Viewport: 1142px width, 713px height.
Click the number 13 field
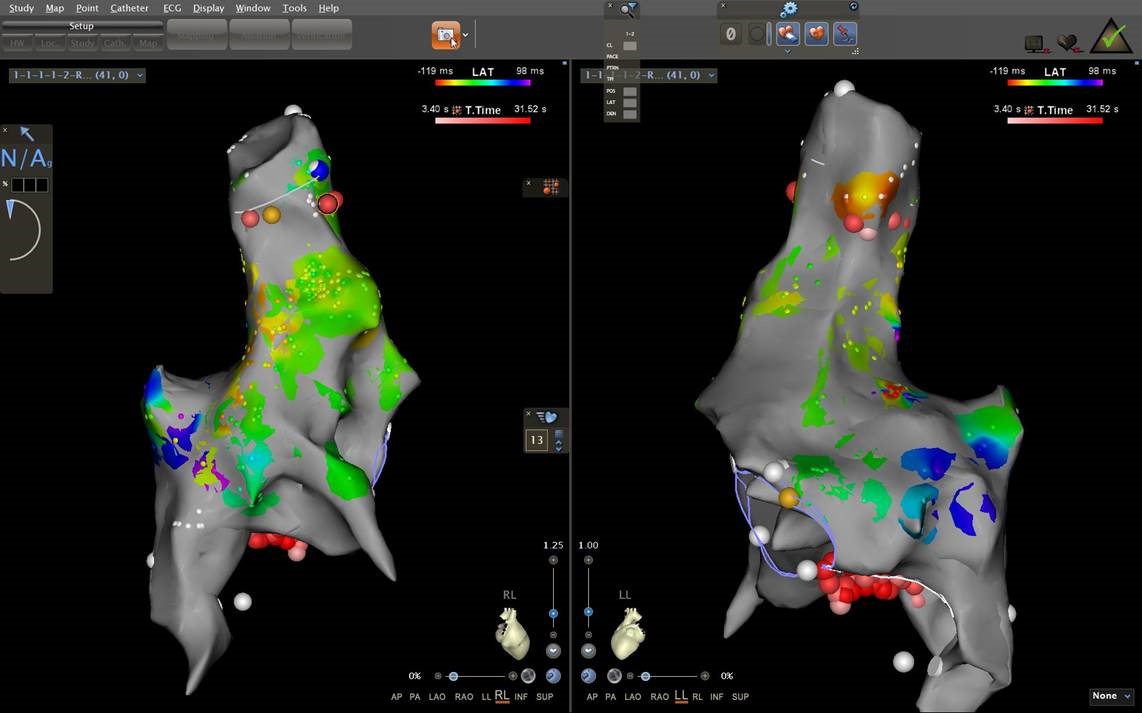[537, 440]
